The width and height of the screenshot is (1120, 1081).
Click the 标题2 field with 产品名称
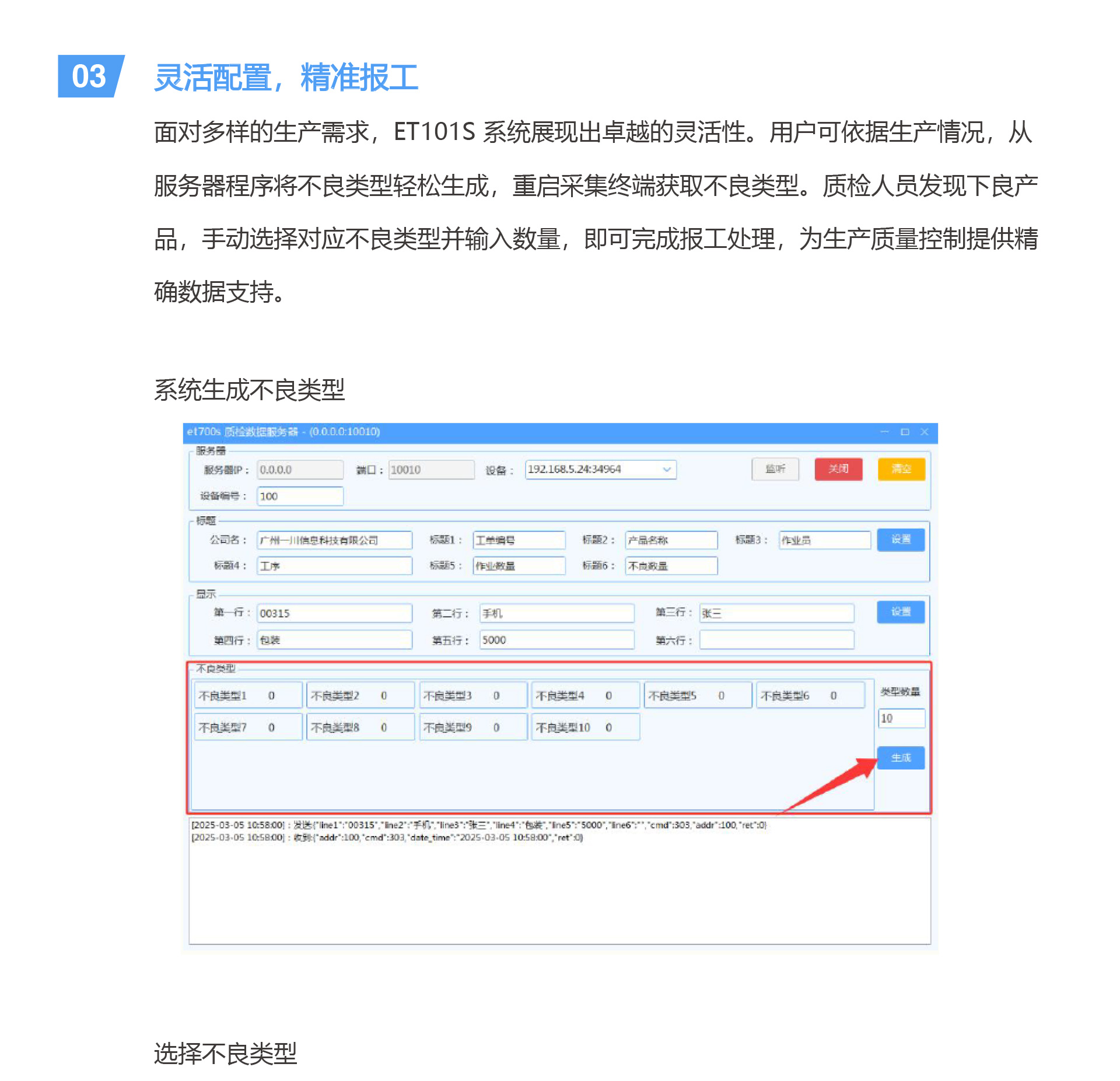(x=671, y=540)
